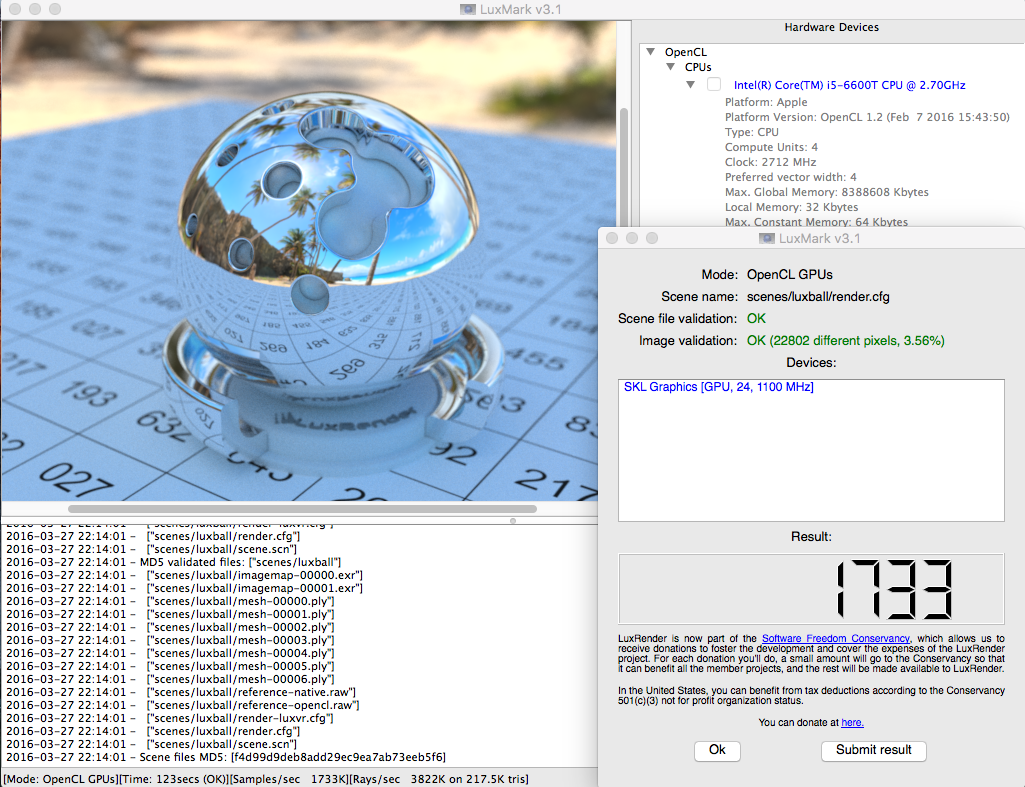Click the 'Scene files MD5' log line
Screen dimensions: 1025x787
click(x=226, y=757)
